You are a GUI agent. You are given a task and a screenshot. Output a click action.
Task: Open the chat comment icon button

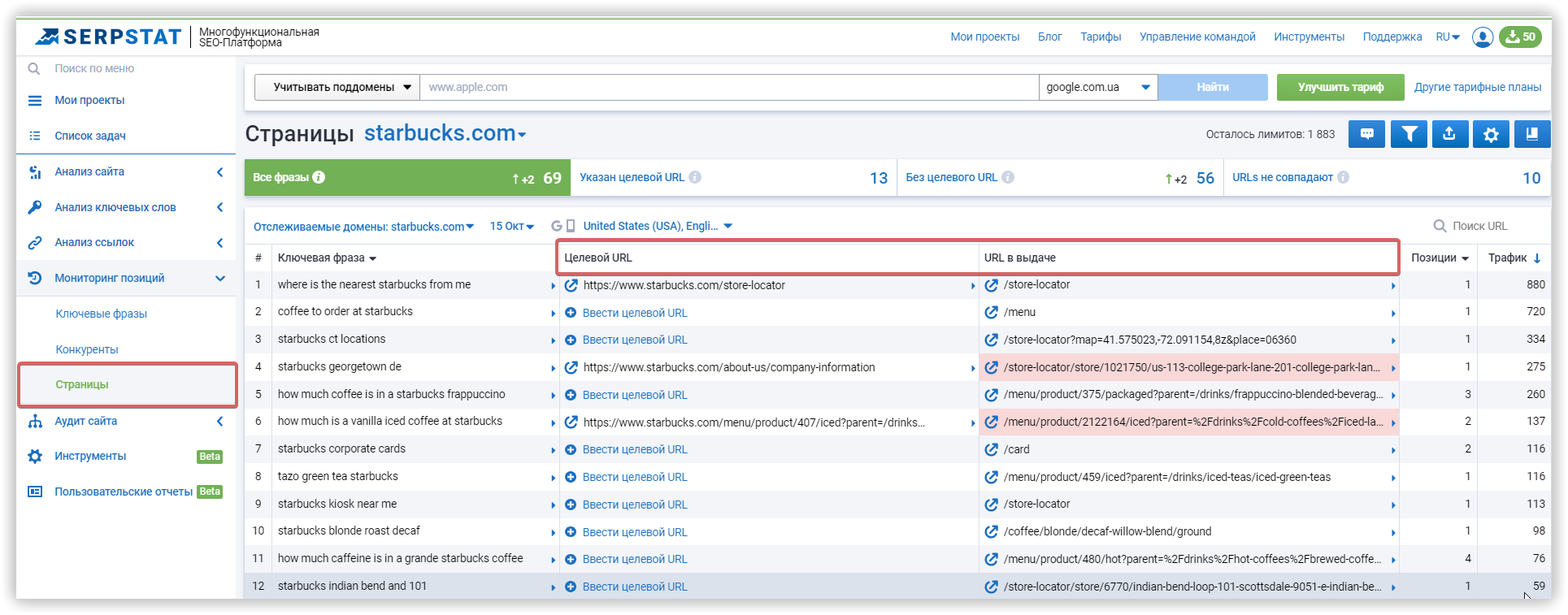(x=1367, y=134)
